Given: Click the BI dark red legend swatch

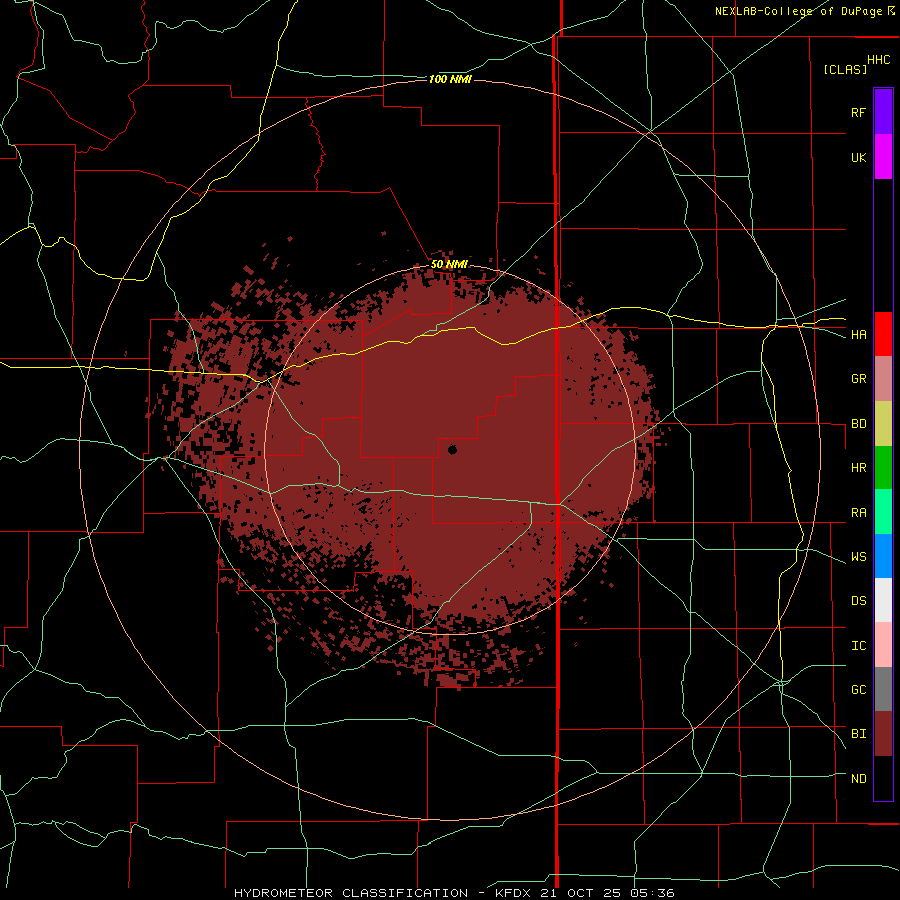Looking at the screenshot, I should coord(883,734).
